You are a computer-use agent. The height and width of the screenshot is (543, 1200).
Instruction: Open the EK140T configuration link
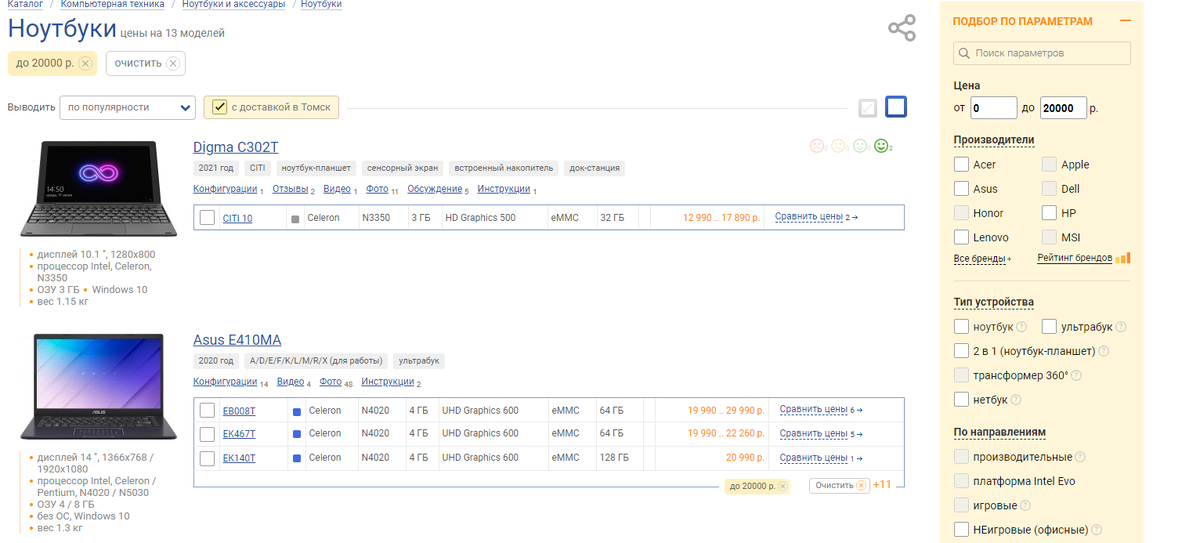(x=239, y=458)
